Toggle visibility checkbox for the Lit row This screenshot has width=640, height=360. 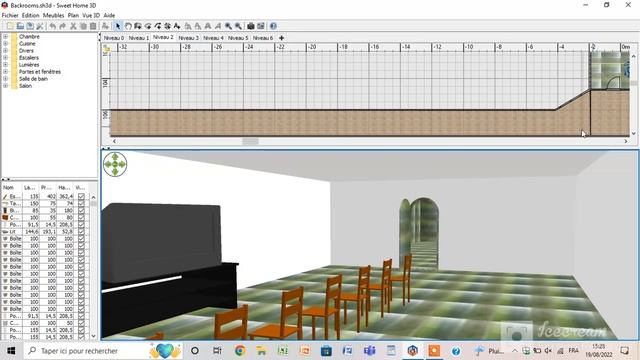[x=81, y=231]
